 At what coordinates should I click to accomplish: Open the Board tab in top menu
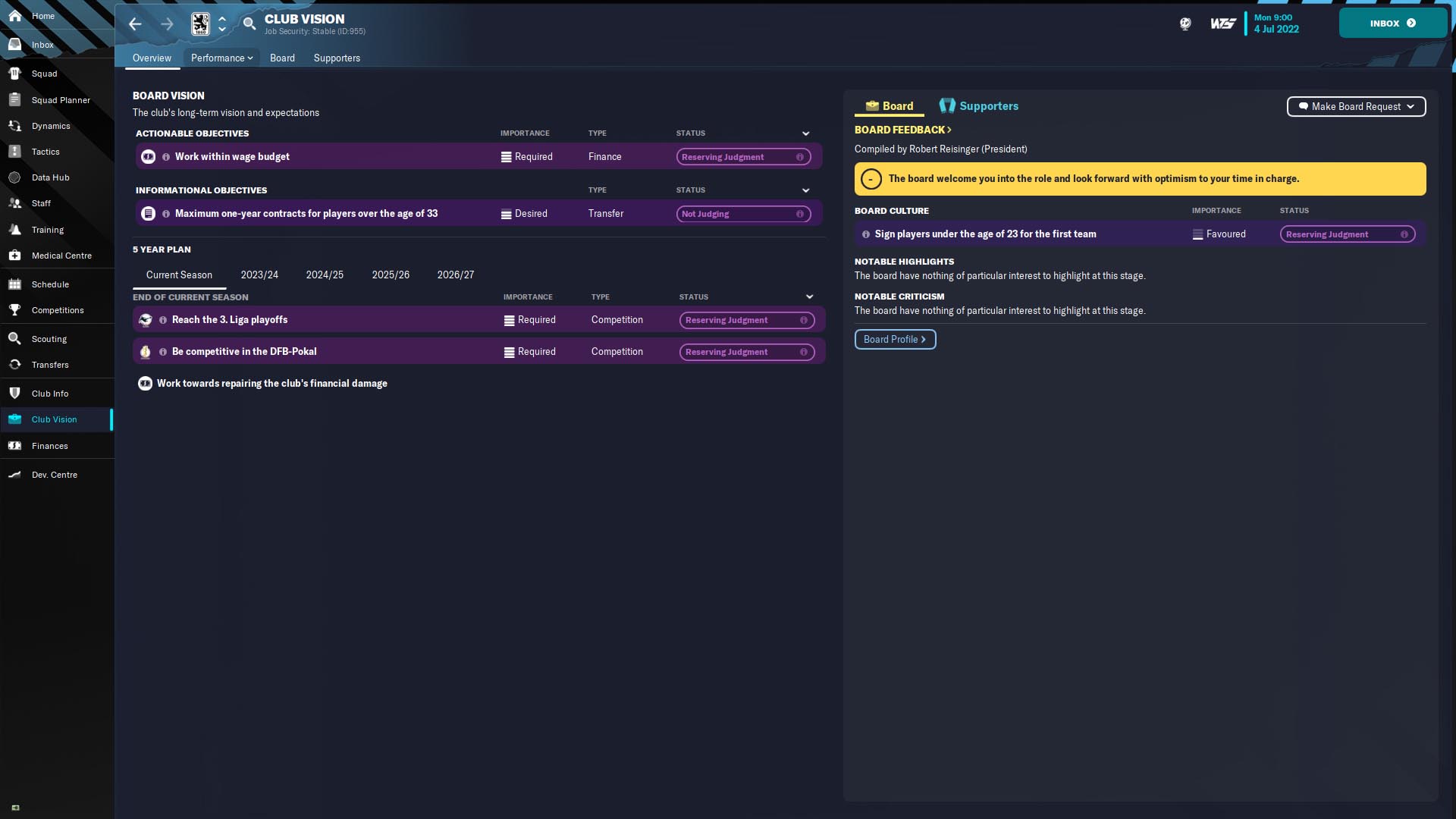[282, 58]
